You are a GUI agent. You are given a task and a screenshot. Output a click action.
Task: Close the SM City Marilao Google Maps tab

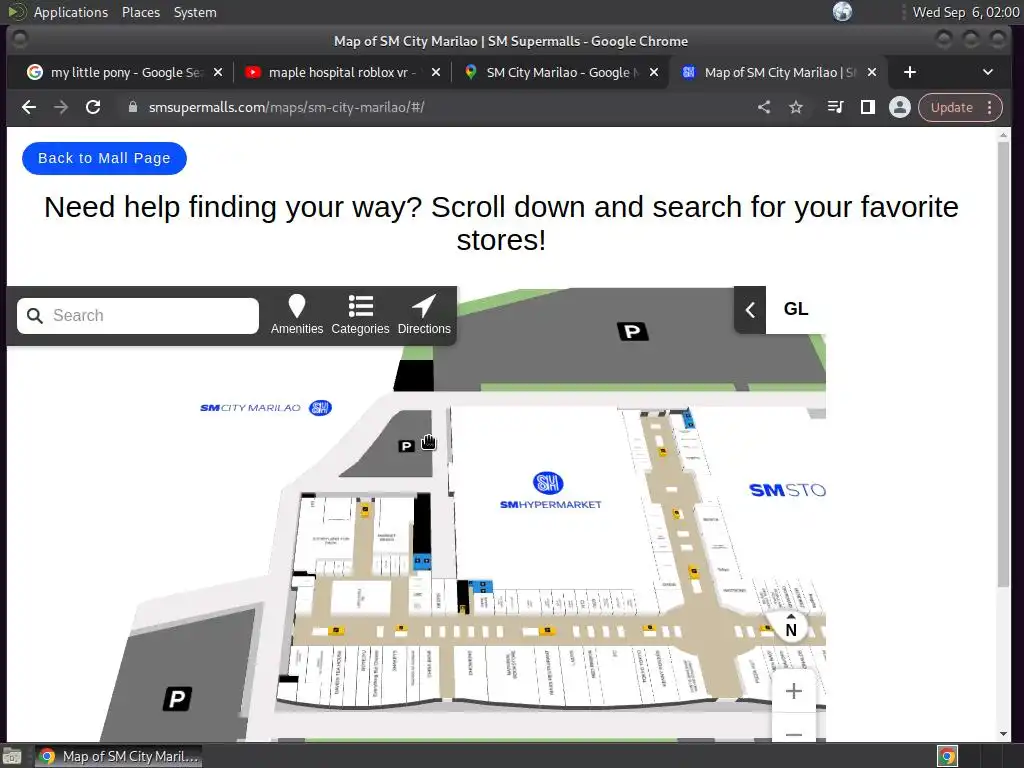(654, 72)
